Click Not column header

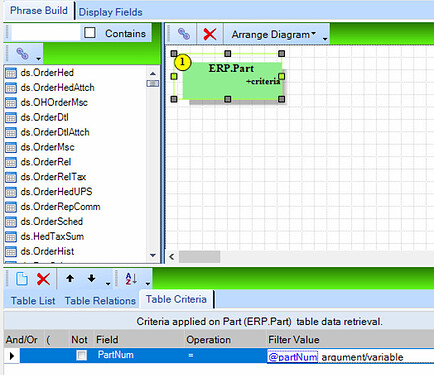(x=79, y=340)
